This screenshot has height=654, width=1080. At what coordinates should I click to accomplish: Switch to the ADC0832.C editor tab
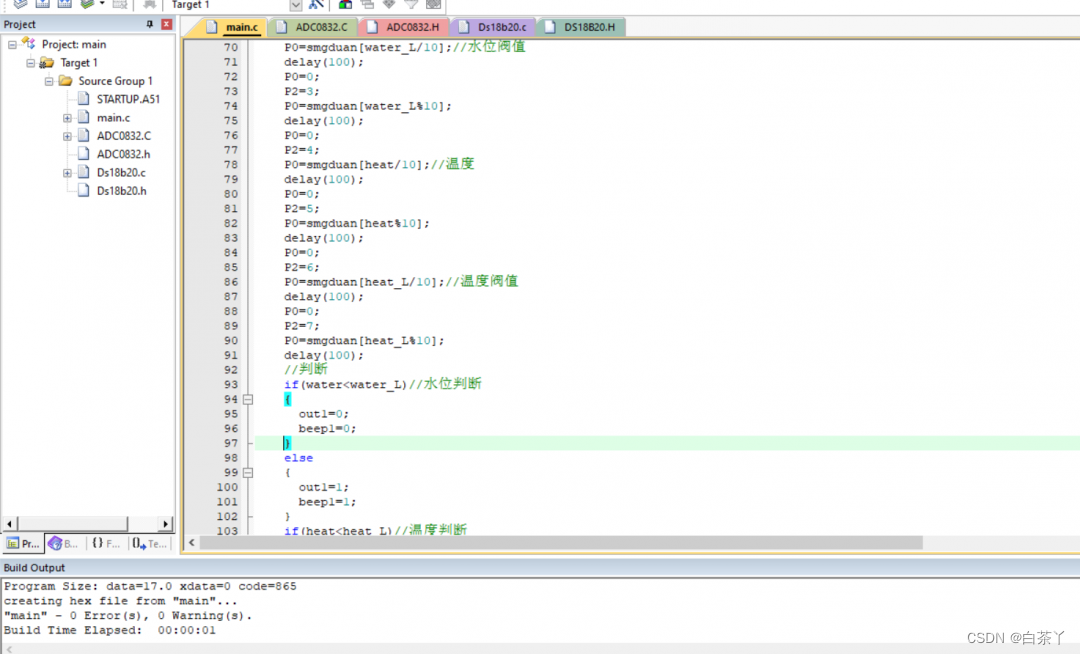coord(320,27)
